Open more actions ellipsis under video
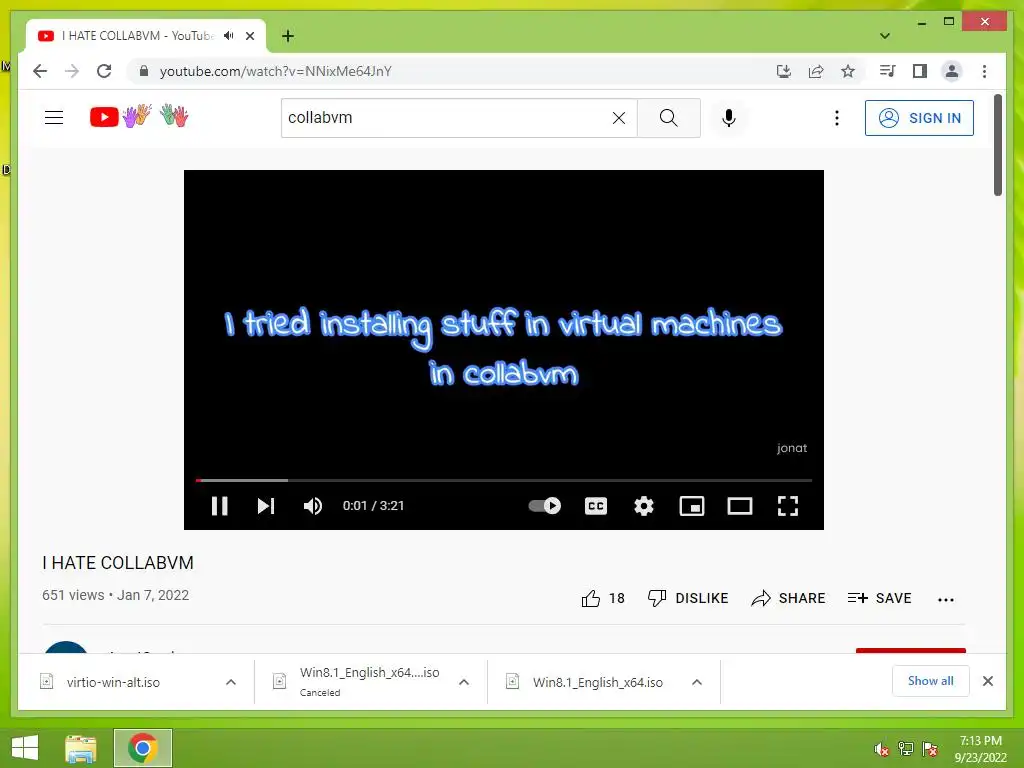This screenshot has width=1024, height=768. 946,600
